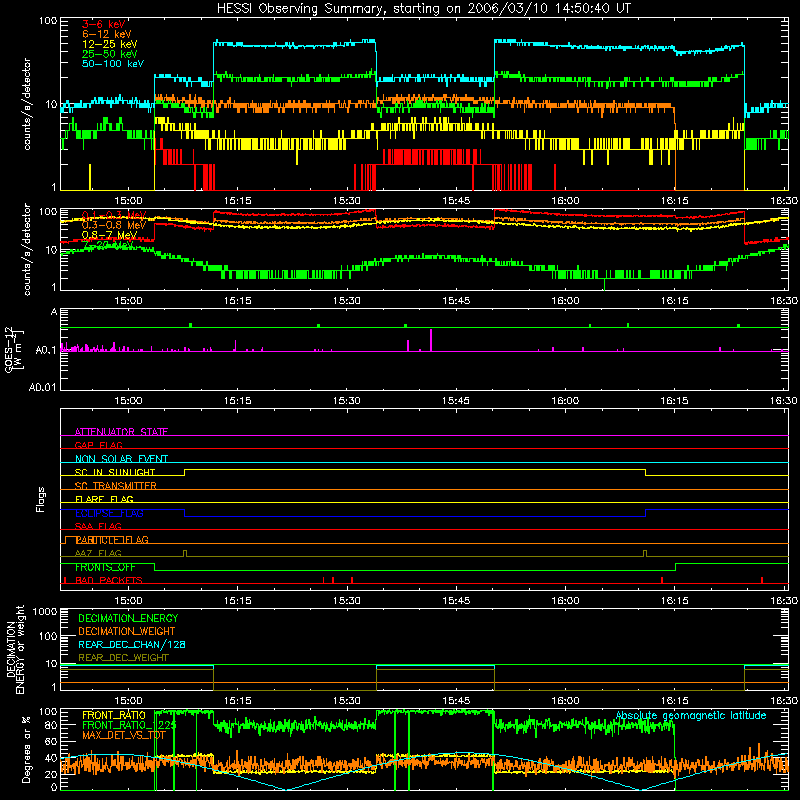Viewport: 800px width, 800px height.
Task: Click 16:00 time label under top panel
Action: [565, 201]
